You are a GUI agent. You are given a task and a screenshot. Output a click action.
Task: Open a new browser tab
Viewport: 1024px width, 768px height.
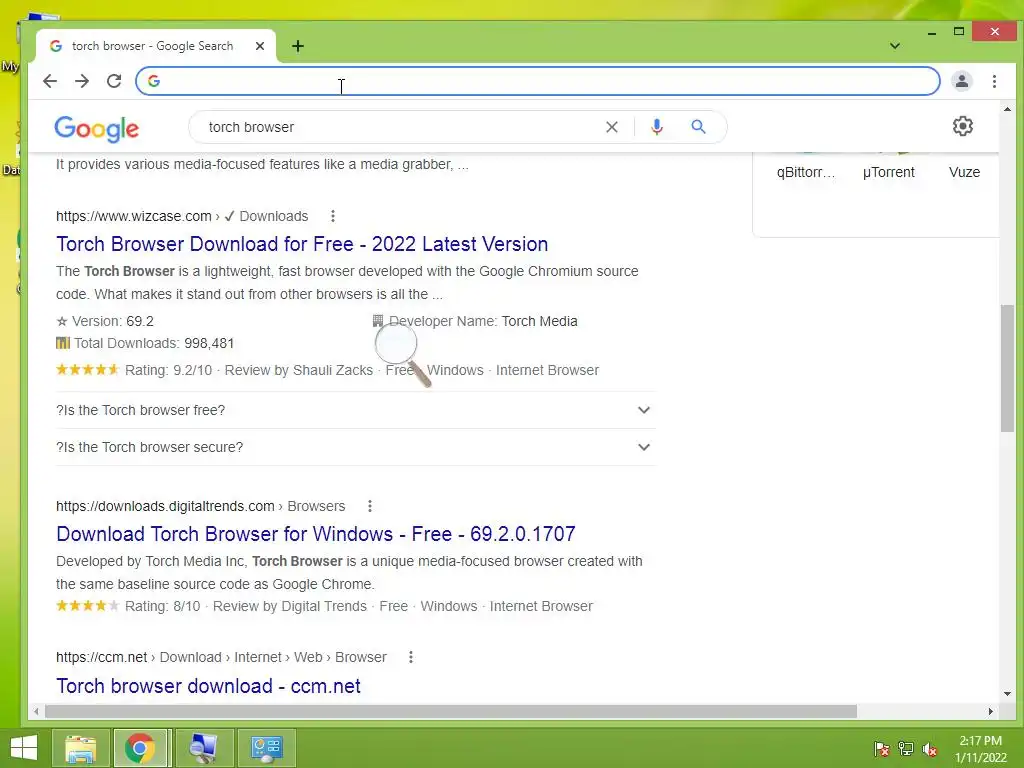pos(298,46)
